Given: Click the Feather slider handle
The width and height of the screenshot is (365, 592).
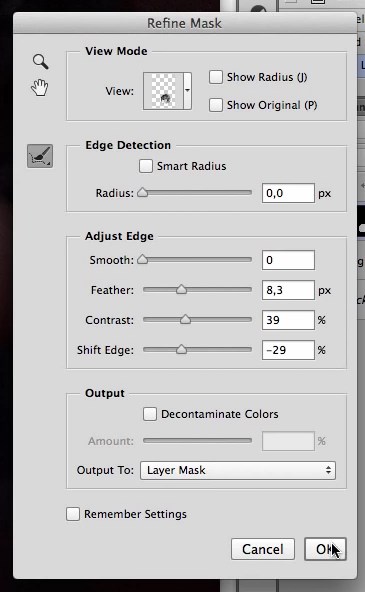Looking at the screenshot, I should (182, 290).
